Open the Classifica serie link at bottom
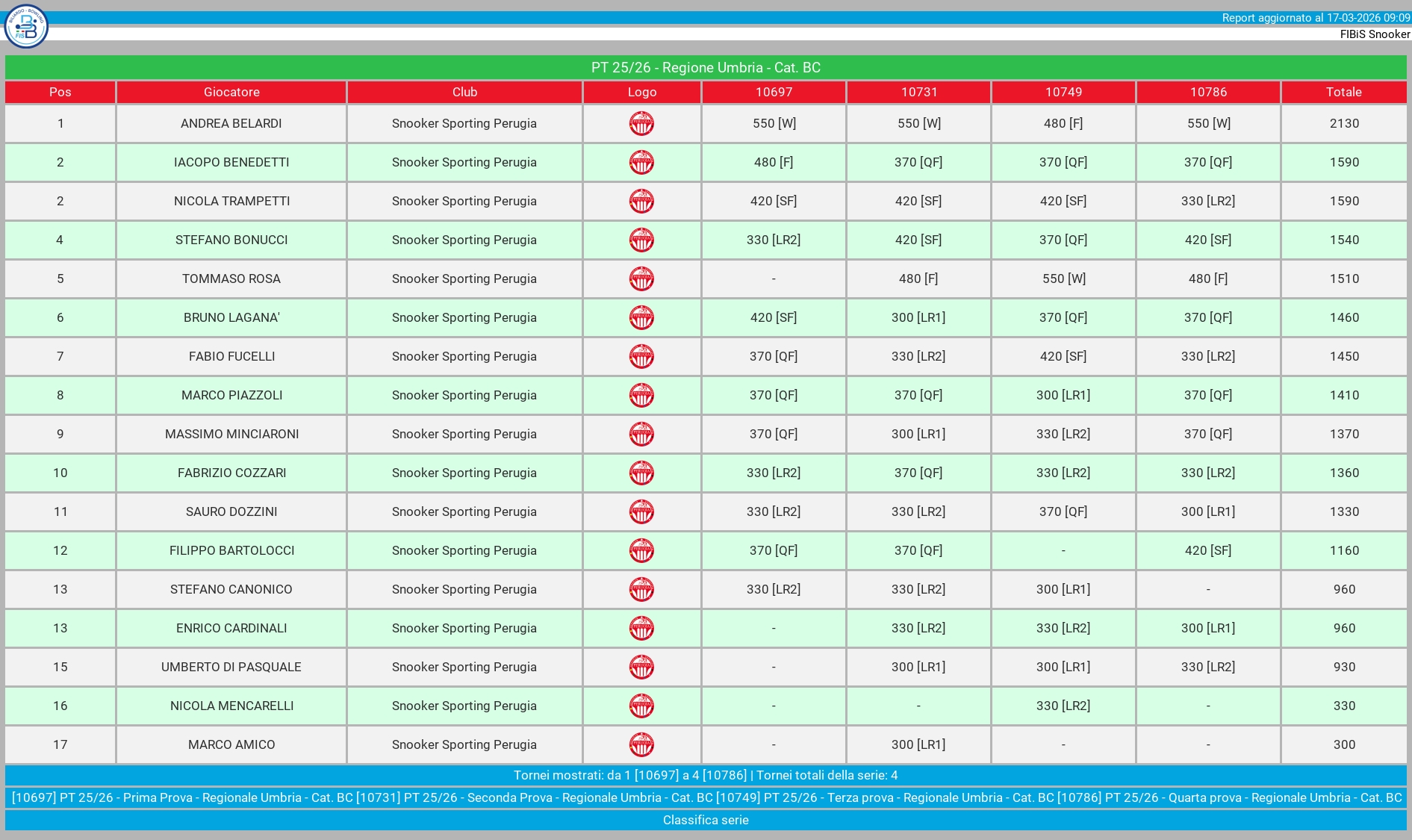This screenshot has height=840, width=1412. [x=706, y=820]
